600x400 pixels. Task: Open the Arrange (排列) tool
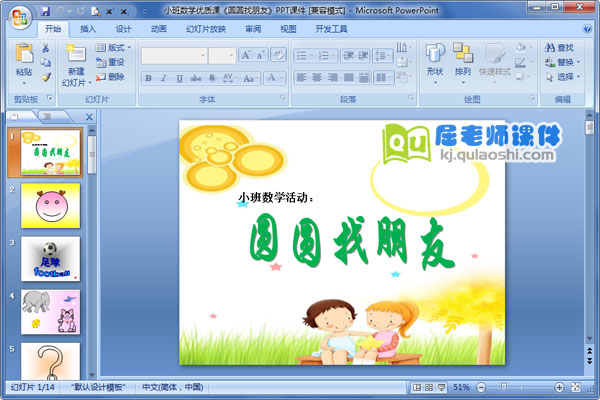pos(463,53)
